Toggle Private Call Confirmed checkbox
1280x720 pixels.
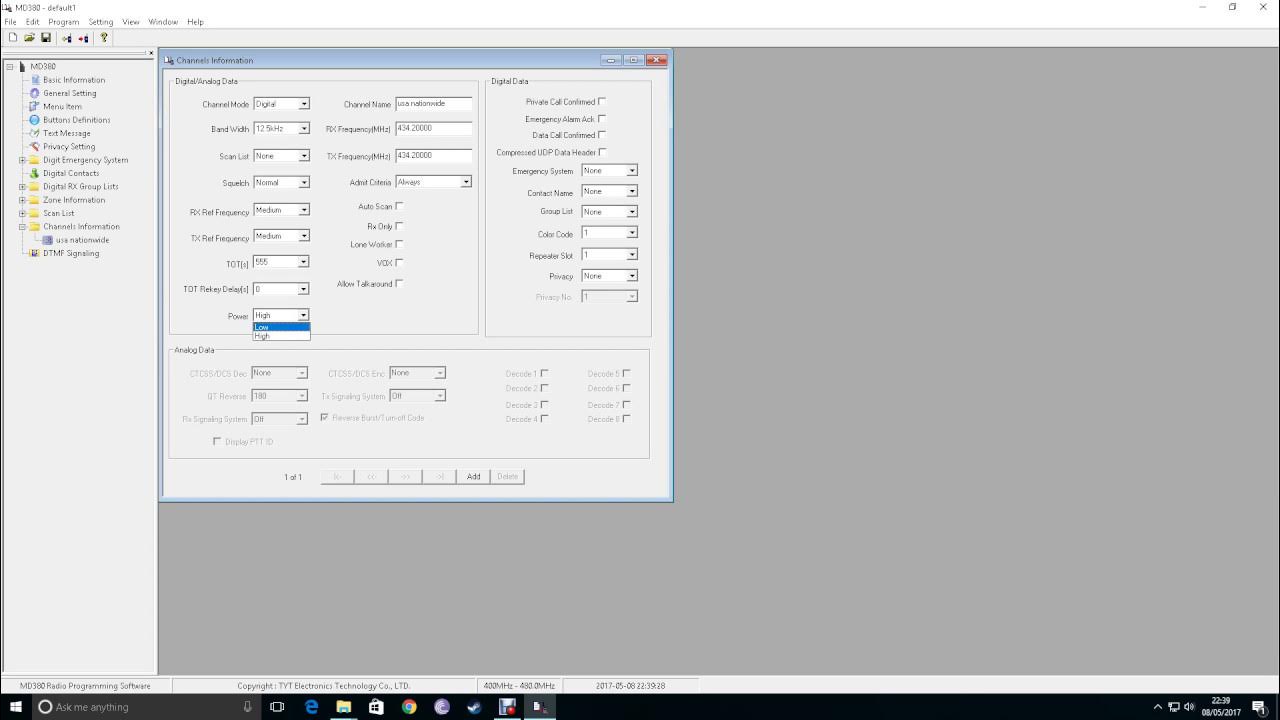coord(601,101)
